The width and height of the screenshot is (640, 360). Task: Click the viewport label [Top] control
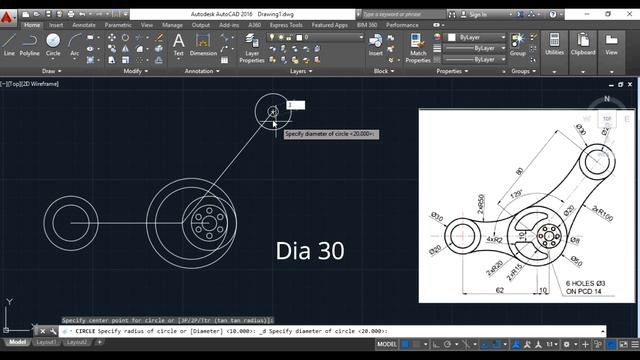14,84
